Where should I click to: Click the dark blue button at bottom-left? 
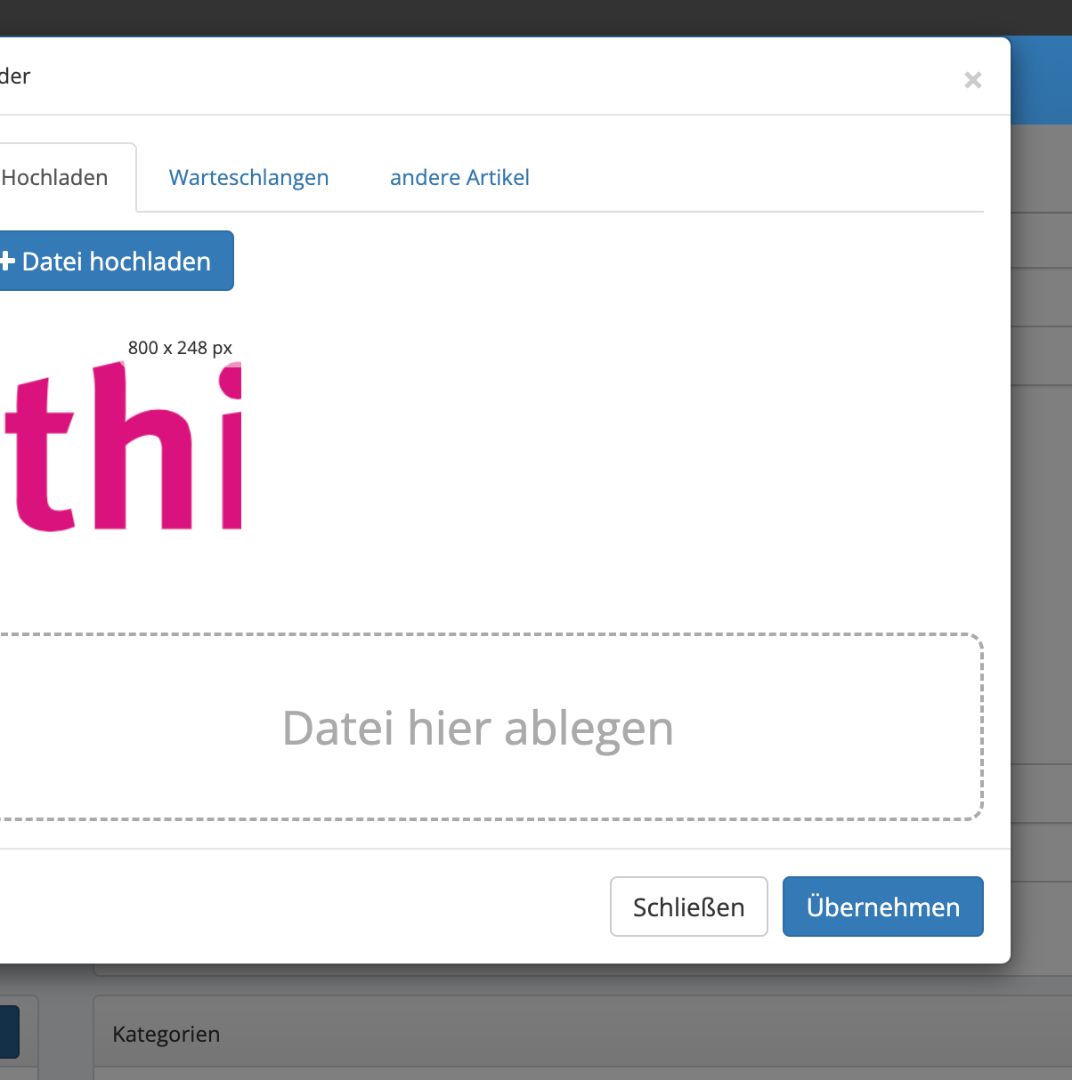click(10, 1032)
